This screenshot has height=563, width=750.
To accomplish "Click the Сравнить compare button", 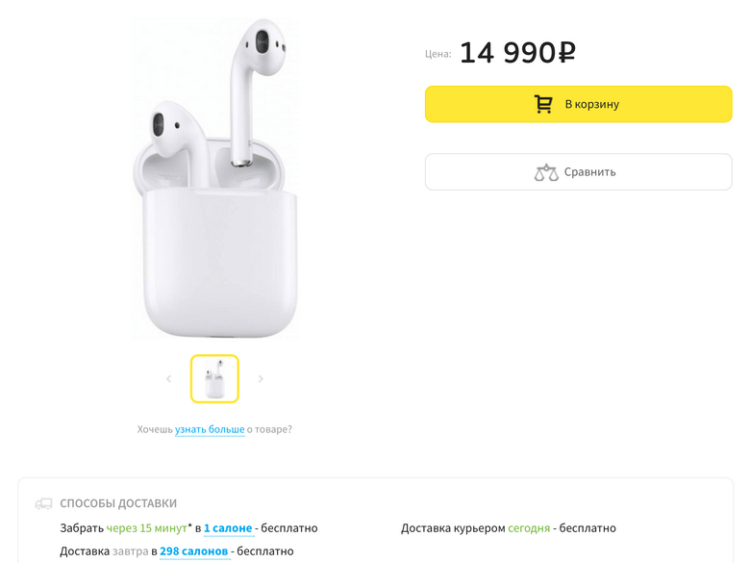I will pyautogui.click(x=578, y=172).
